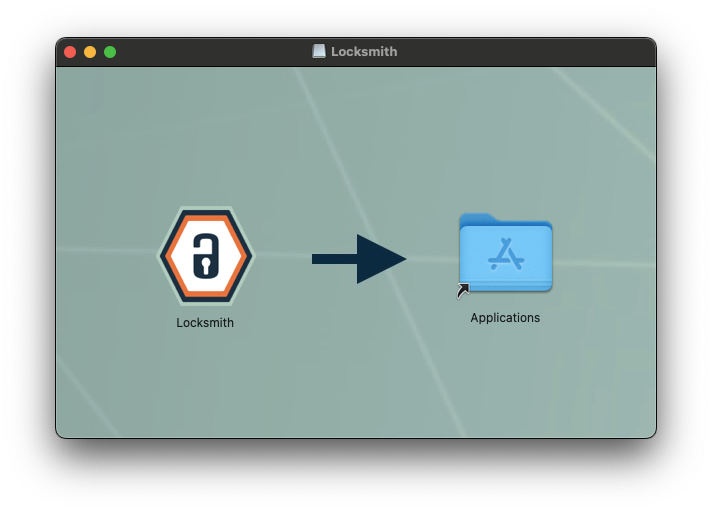The height and width of the screenshot is (512, 712).
Task: Zoom the window with the green button
Action: coord(110,52)
